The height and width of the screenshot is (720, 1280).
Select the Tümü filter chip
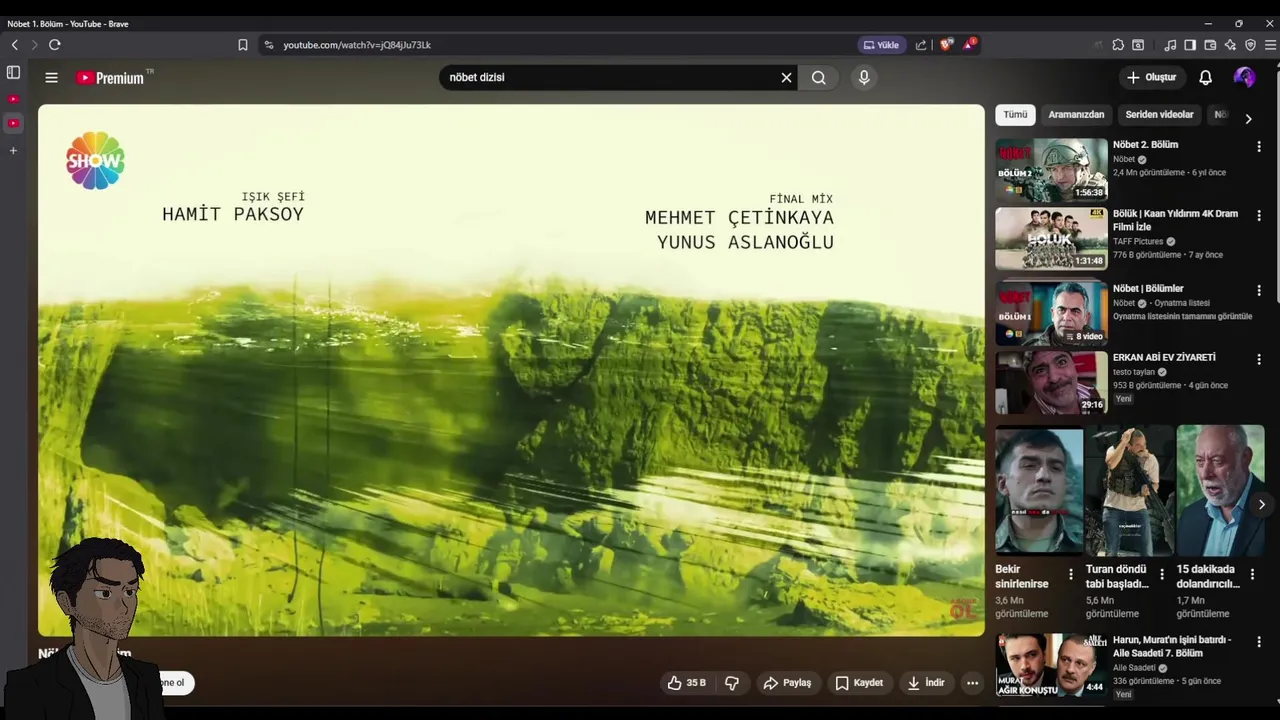click(x=1015, y=115)
